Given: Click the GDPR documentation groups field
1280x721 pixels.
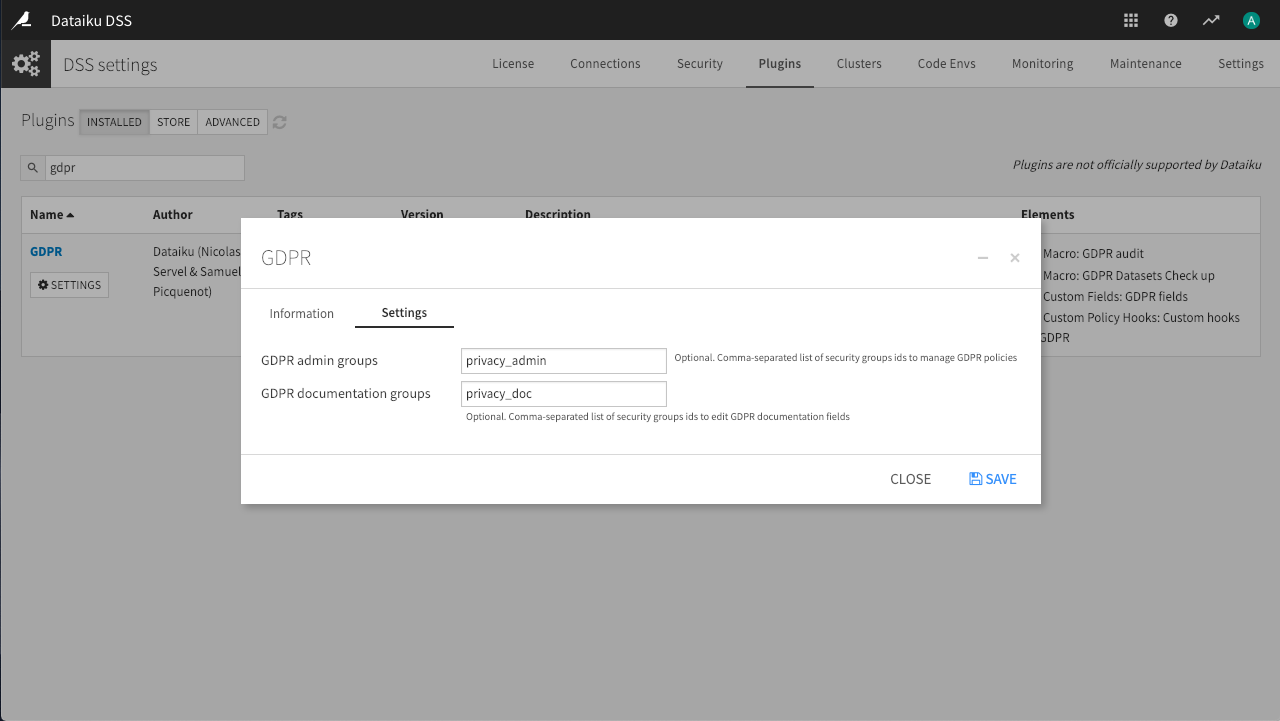Looking at the screenshot, I should tap(564, 394).
